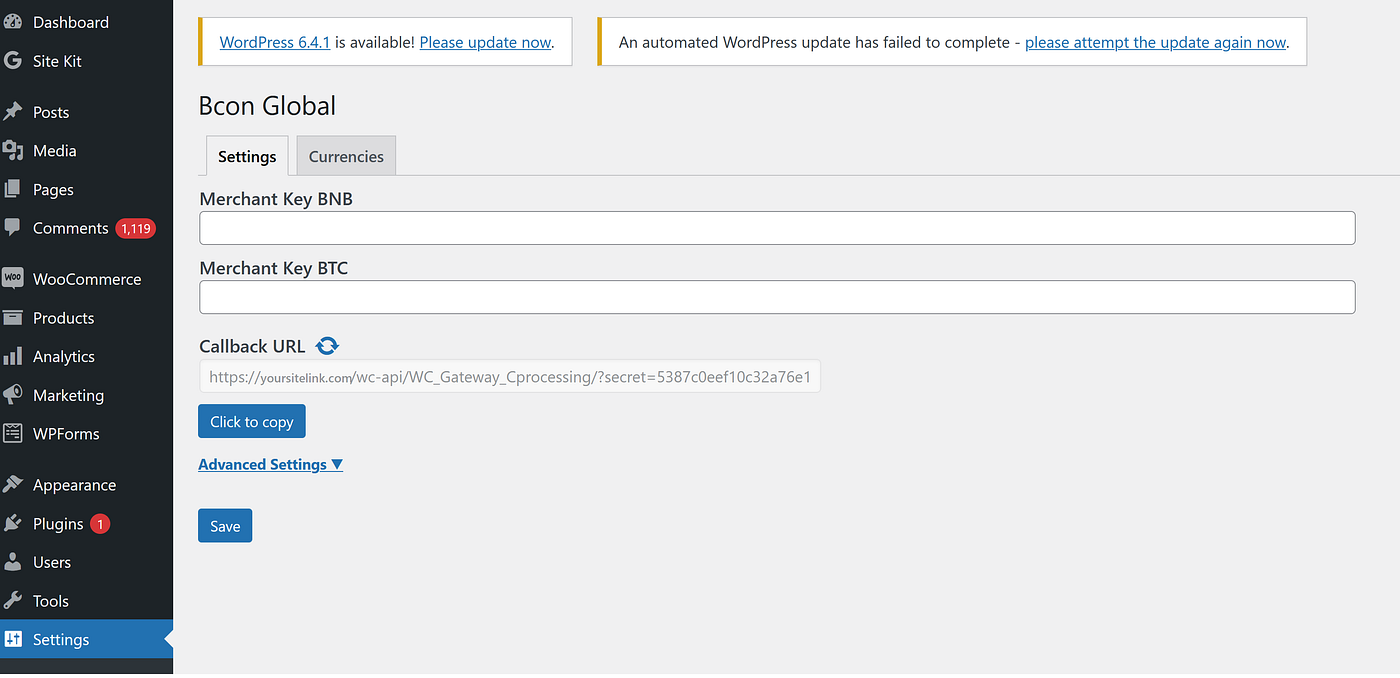Click the 1,119 comments count badge

tap(135, 229)
